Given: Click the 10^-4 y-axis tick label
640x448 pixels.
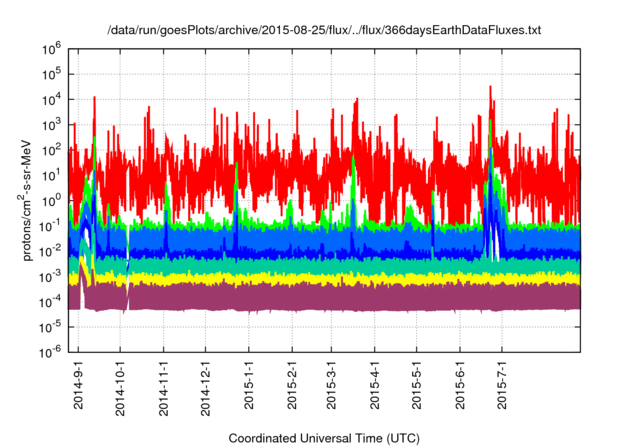Looking at the screenshot, I should click(x=51, y=302).
